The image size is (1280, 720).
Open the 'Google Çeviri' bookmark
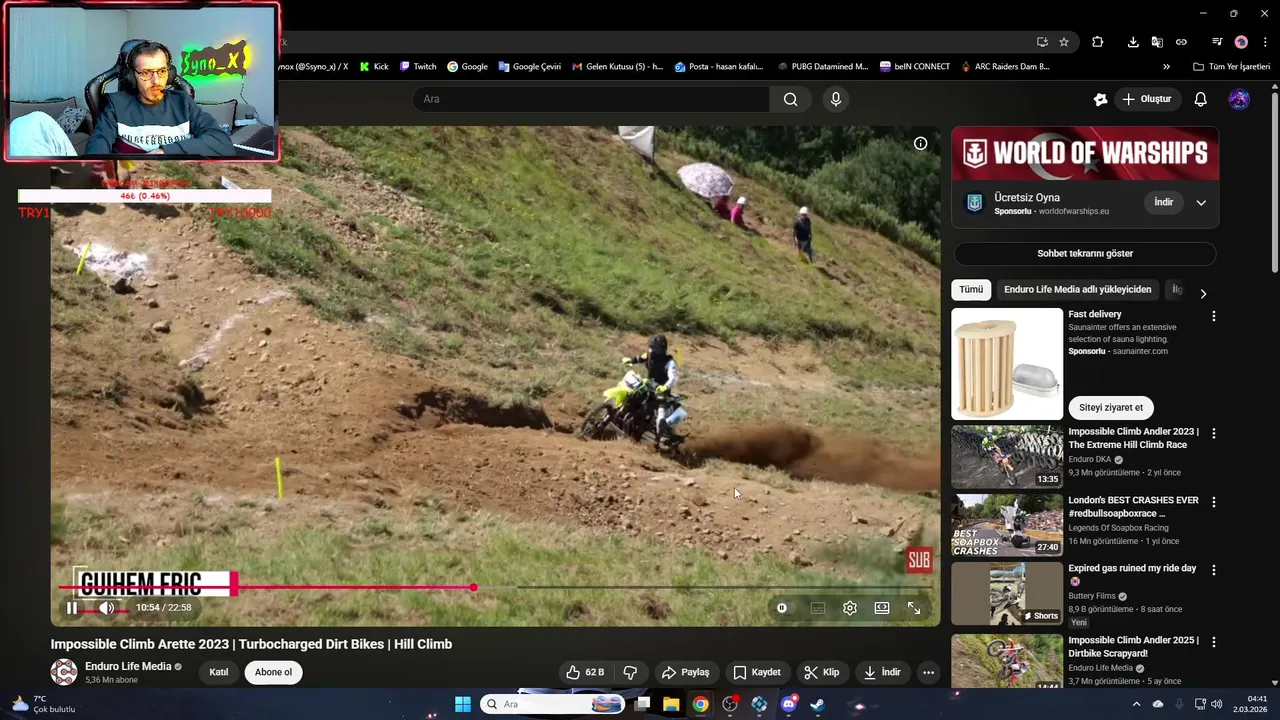(x=529, y=67)
